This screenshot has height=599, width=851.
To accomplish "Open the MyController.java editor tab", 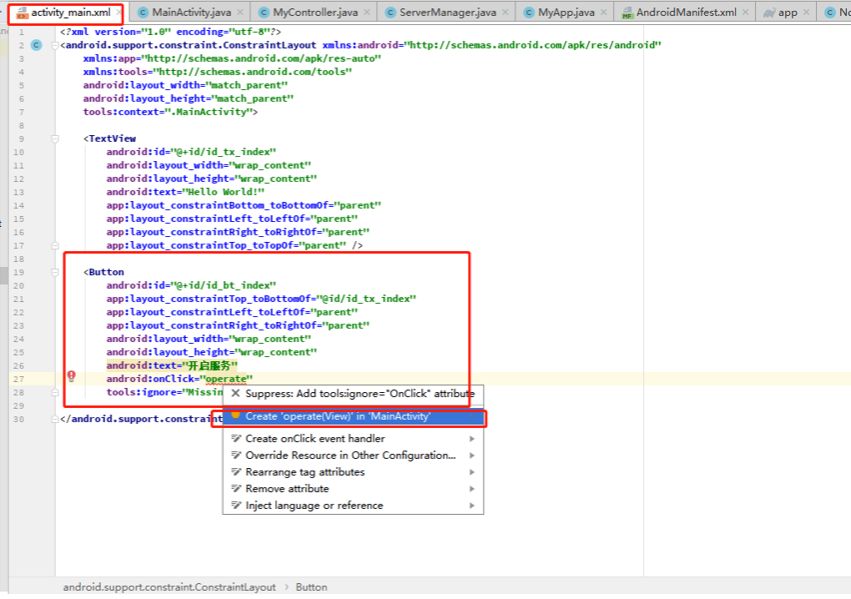I will click(315, 12).
